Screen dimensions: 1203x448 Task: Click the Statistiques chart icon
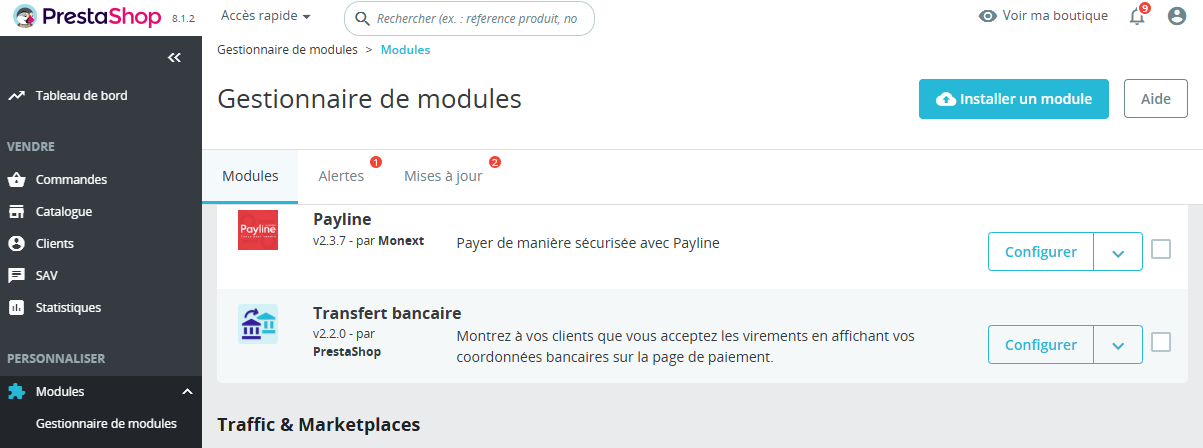tap(16, 308)
